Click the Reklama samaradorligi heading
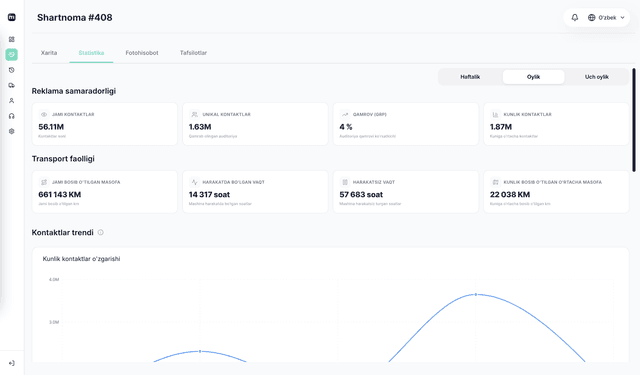Image resolution: width=640 pixels, height=375 pixels. pyautogui.click(x=74, y=91)
